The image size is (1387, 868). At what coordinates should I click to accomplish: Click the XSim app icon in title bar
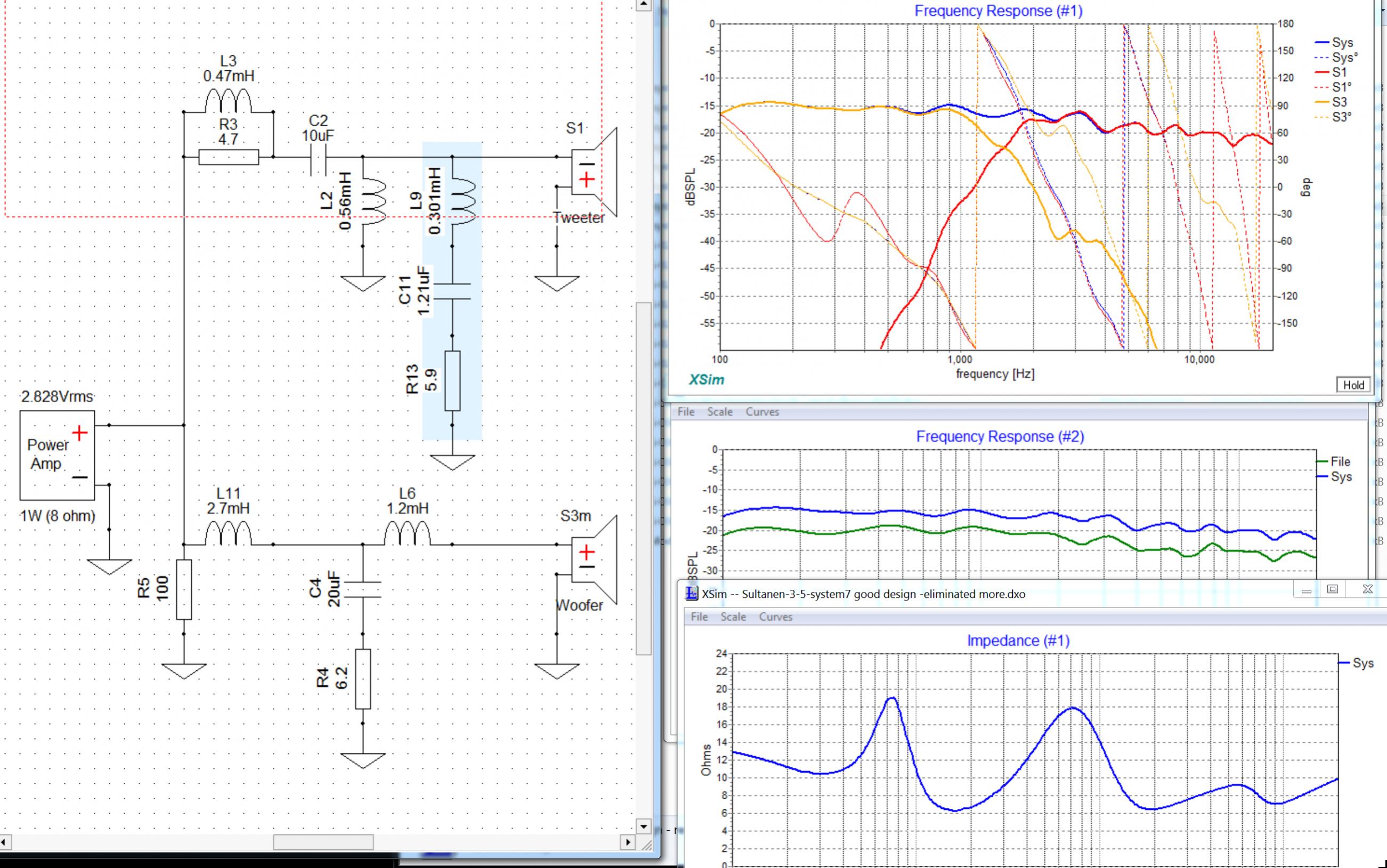click(x=692, y=594)
